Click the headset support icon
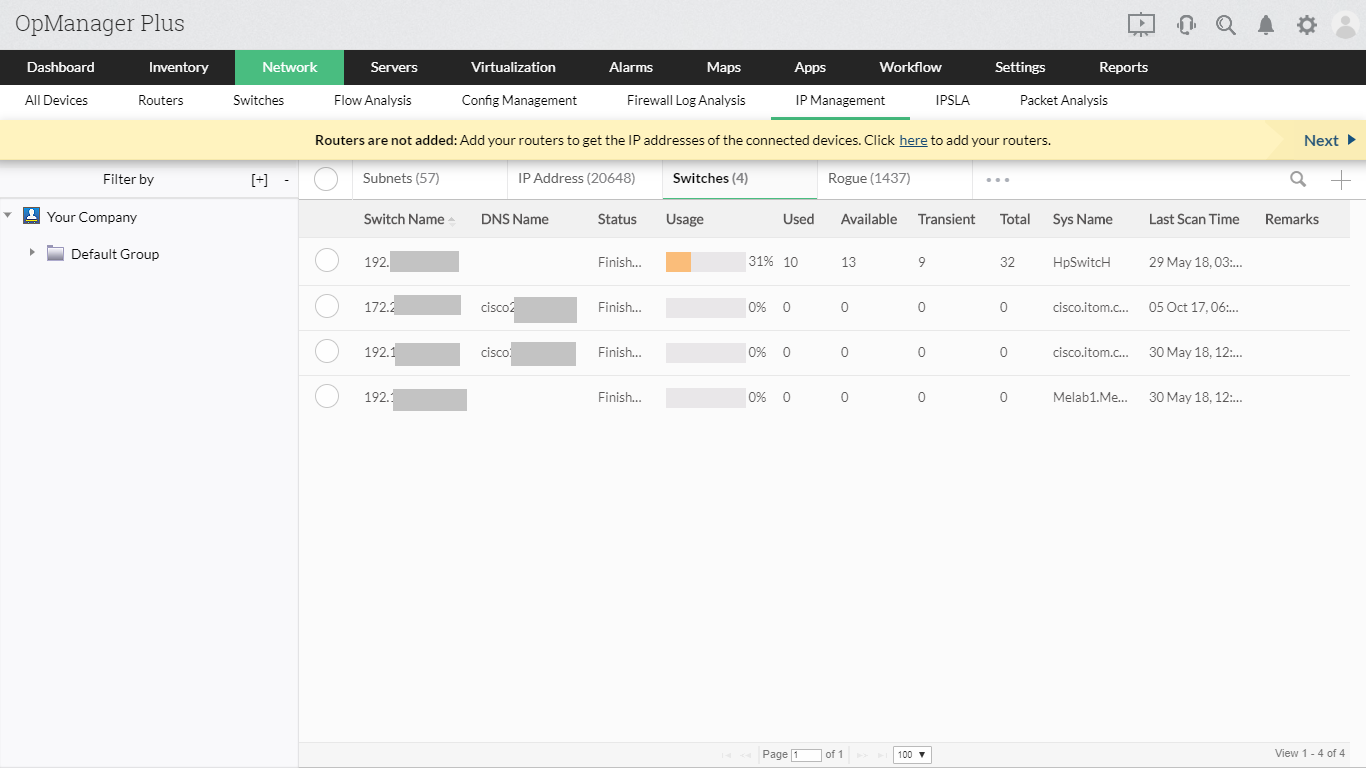The image size is (1366, 768). [x=1186, y=25]
